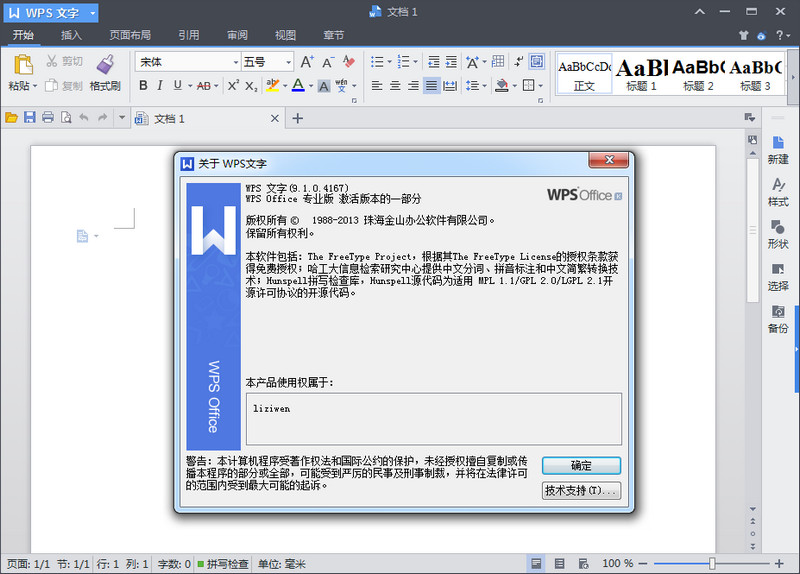Toggle strikethrough AB formatting
800x574 pixels.
tap(204, 86)
